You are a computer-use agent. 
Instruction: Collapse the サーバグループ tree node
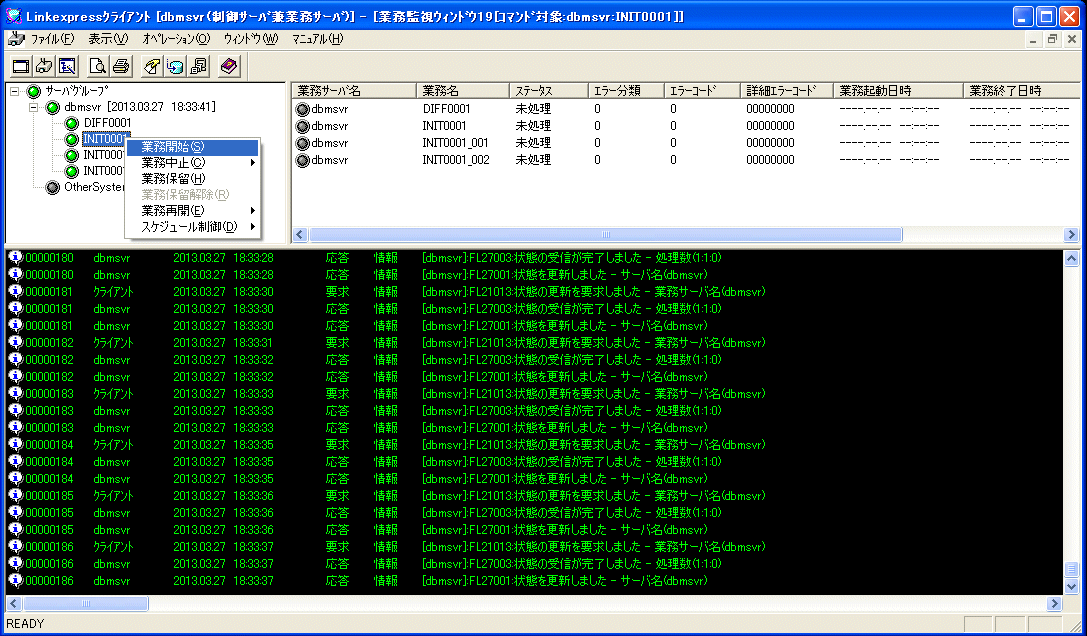tap(15, 92)
